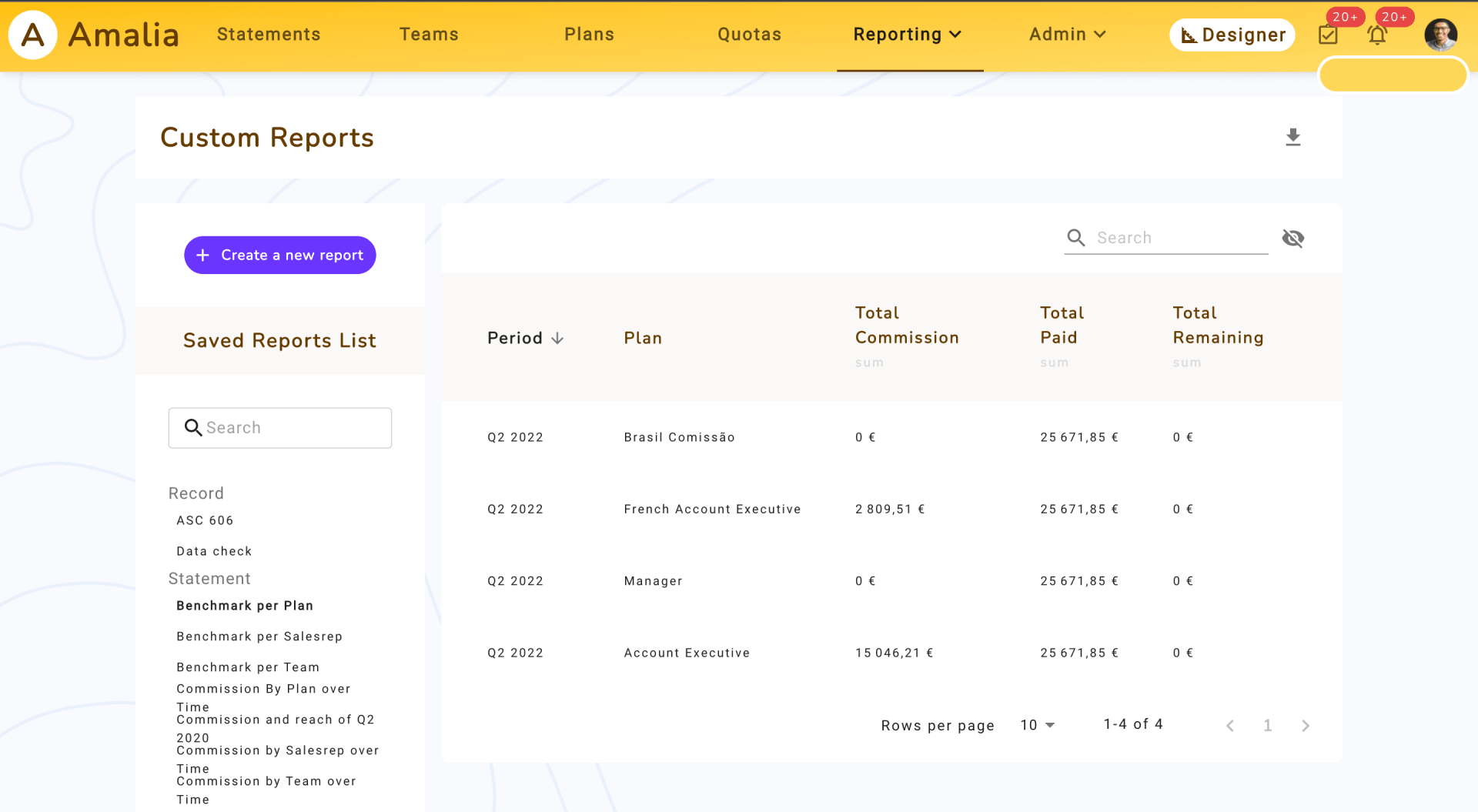Expand the Reporting dropdown menu
The width and height of the screenshot is (1478, 812).
(908, 35)
